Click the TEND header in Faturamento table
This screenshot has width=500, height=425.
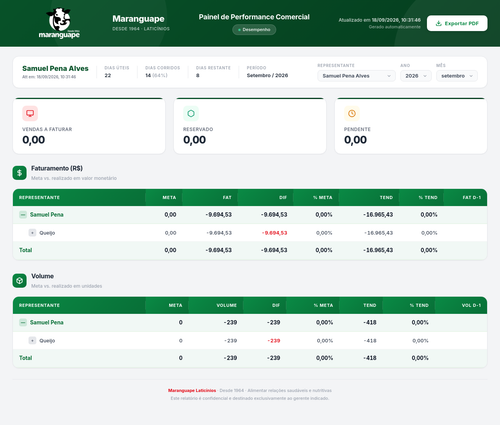386,198
